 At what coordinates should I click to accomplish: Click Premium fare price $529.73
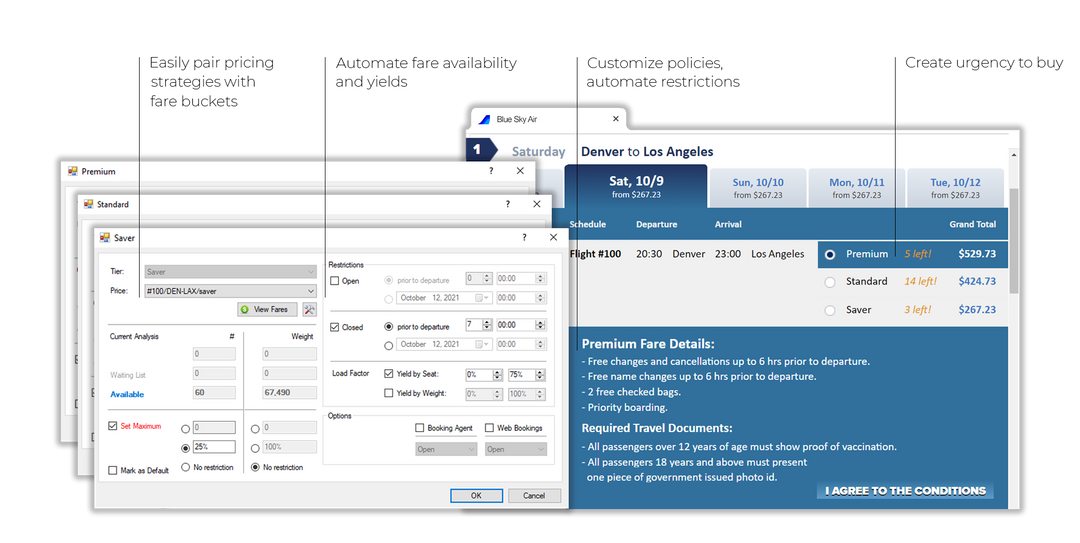[x=977, y=254]
